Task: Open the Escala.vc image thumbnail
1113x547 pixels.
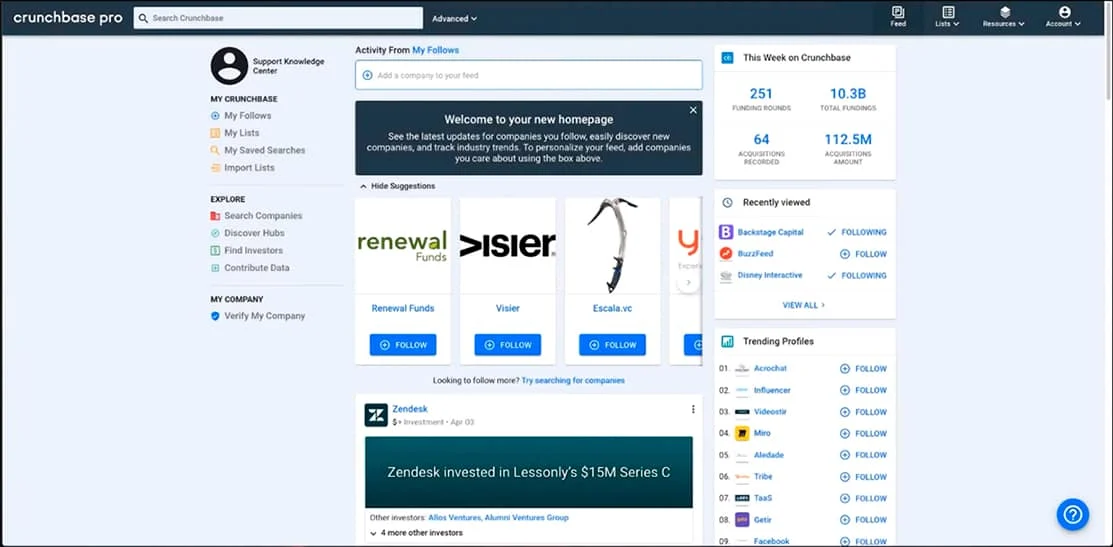Action: tap(613, 245)
